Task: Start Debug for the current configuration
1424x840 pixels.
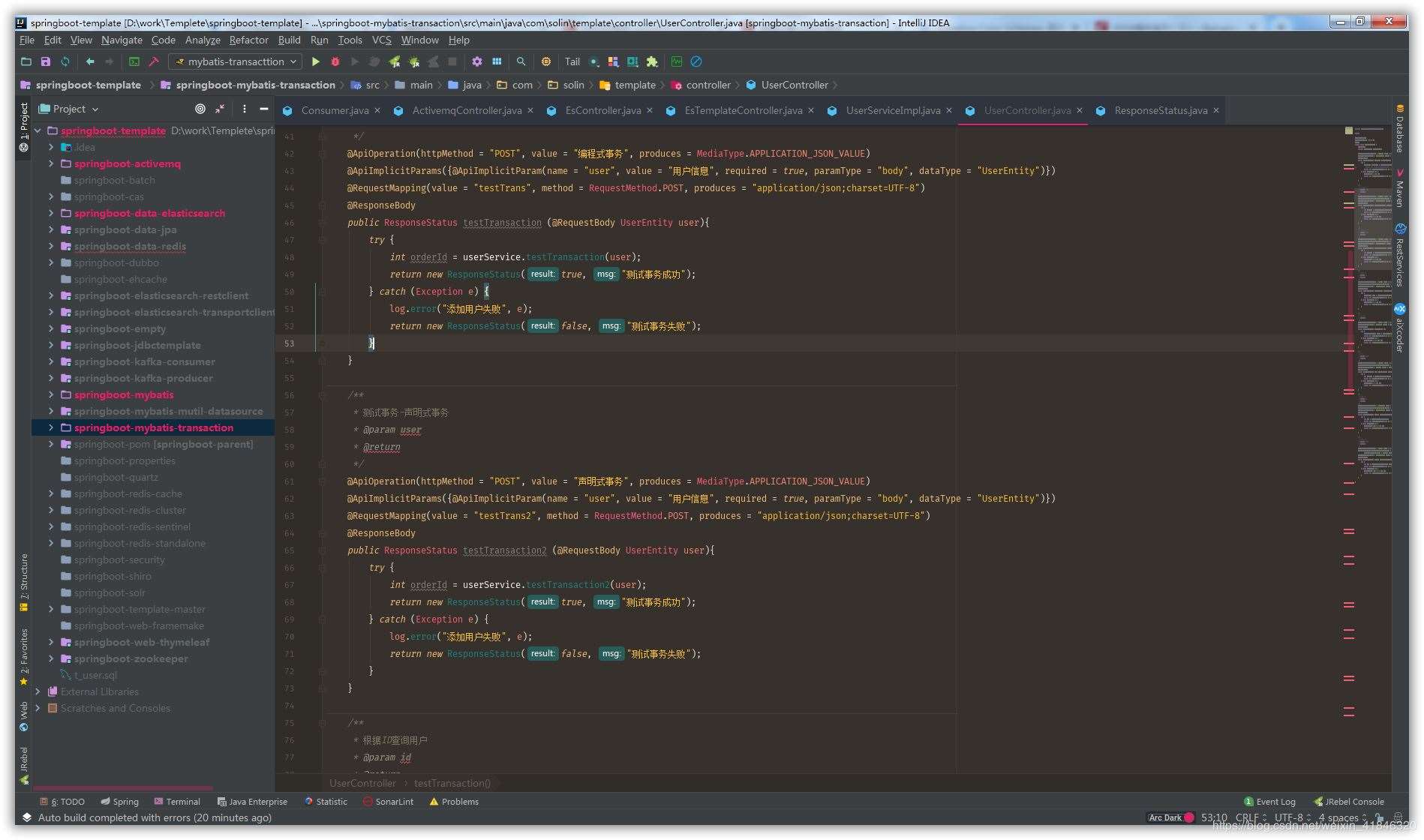Action: click(335, 61)
